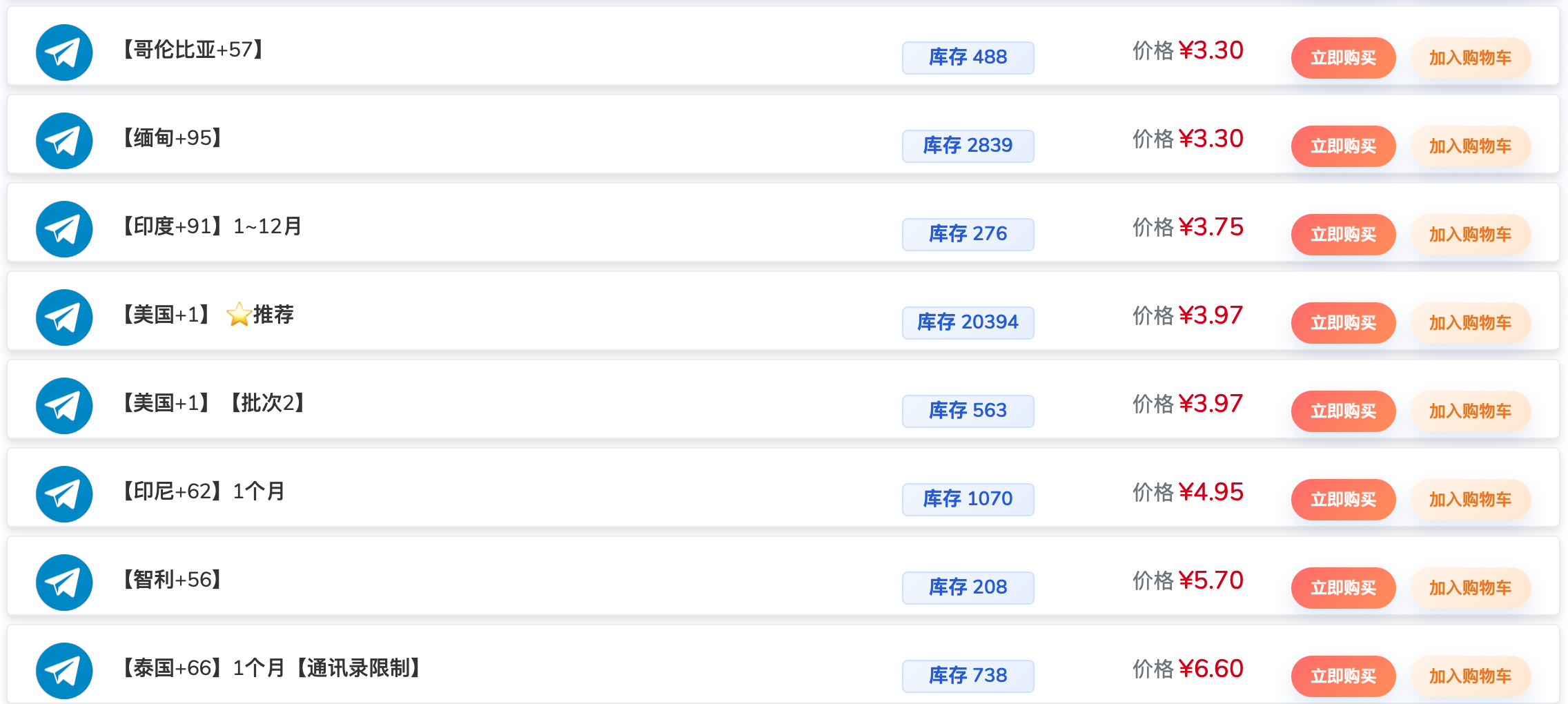Click Telegram icon for 印尼+62 listing
This screenshot has height=704, width=1568.
[x=64, y=494]
